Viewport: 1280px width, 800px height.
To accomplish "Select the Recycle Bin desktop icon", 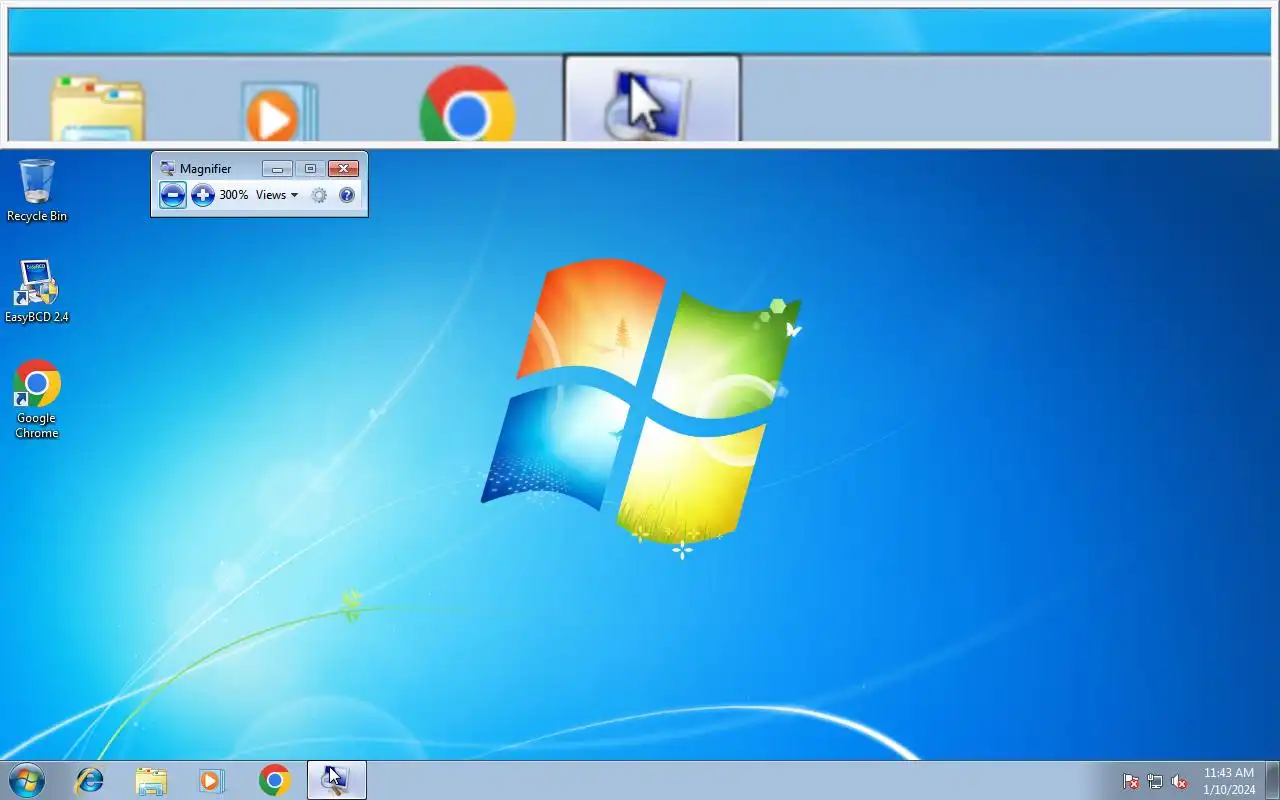I will pyautogui.click(x=37, y=190).
